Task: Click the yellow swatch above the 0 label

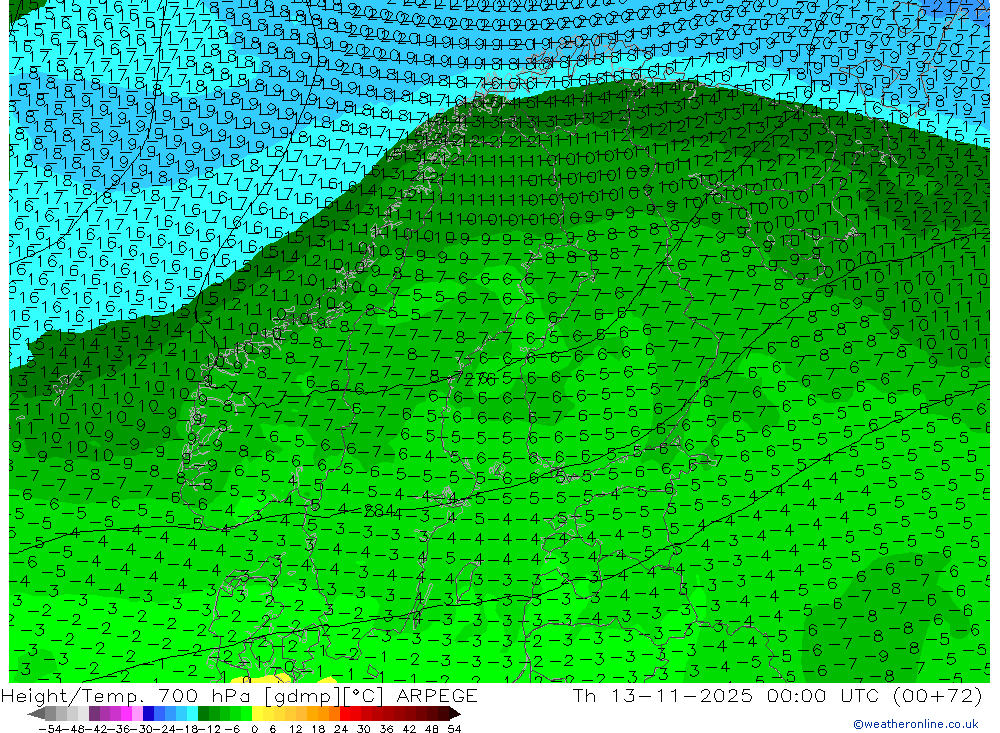Action: [258, 714]
